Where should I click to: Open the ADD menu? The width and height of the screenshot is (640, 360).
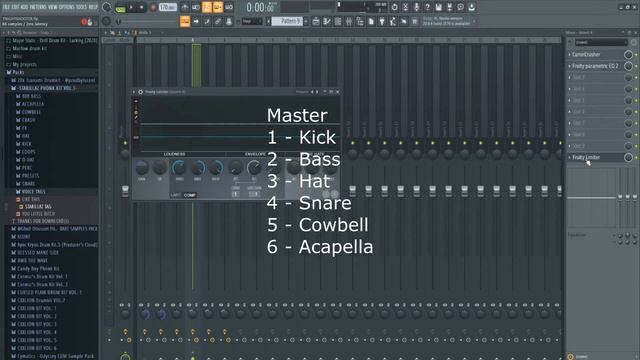click(x=25, y=7)
